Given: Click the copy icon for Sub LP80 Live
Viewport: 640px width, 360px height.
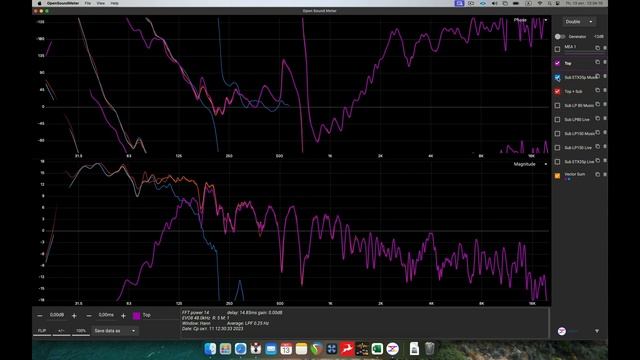Looking at the screenshot, I should point(598,118).
